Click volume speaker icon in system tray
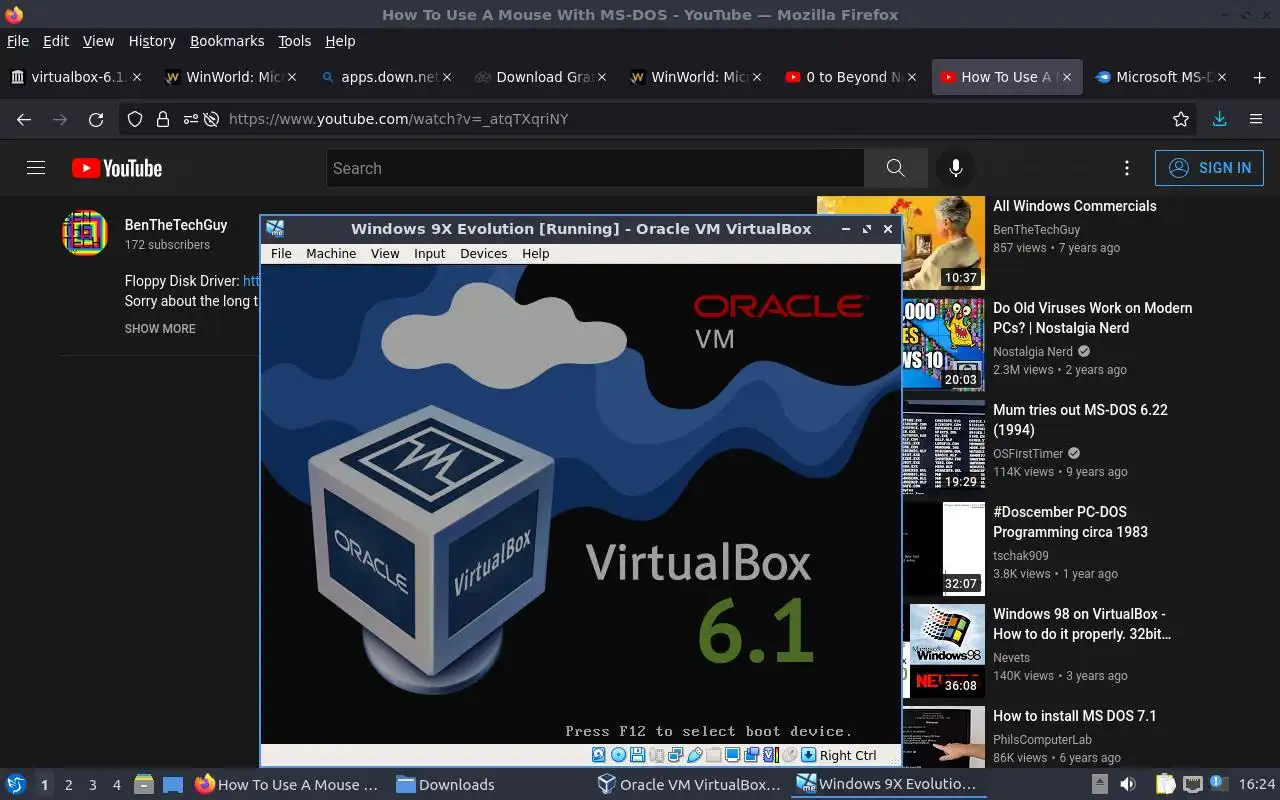The image size is (1280, 800). 1127,784
